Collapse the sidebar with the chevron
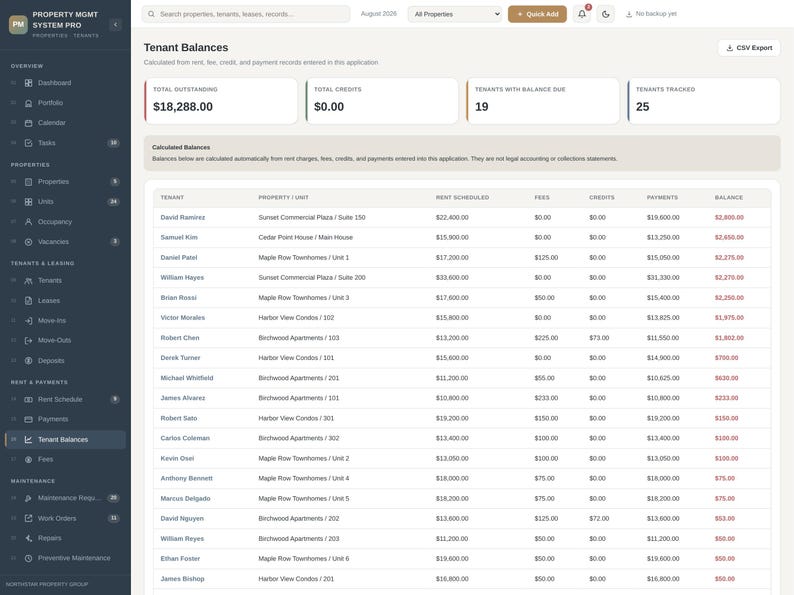The image size is (794, 595). [115, 24]
